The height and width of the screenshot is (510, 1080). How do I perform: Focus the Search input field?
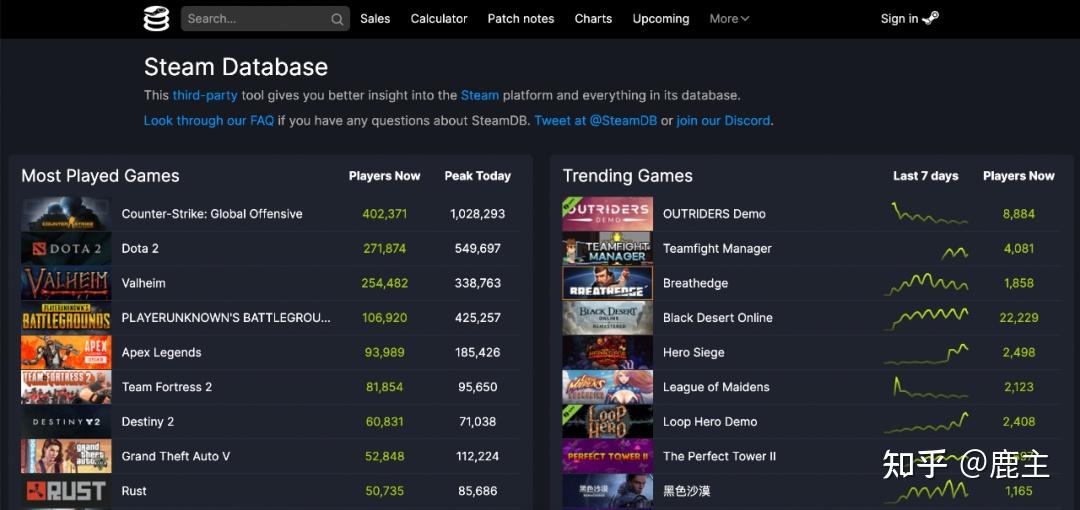(x=265, y=19)
